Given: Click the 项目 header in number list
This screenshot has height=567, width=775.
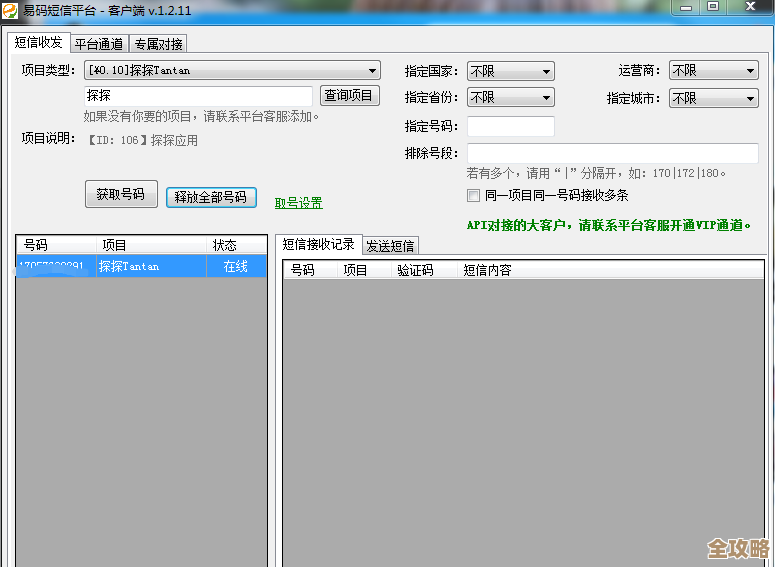Looking at the screenshot, I should [151, 245].
